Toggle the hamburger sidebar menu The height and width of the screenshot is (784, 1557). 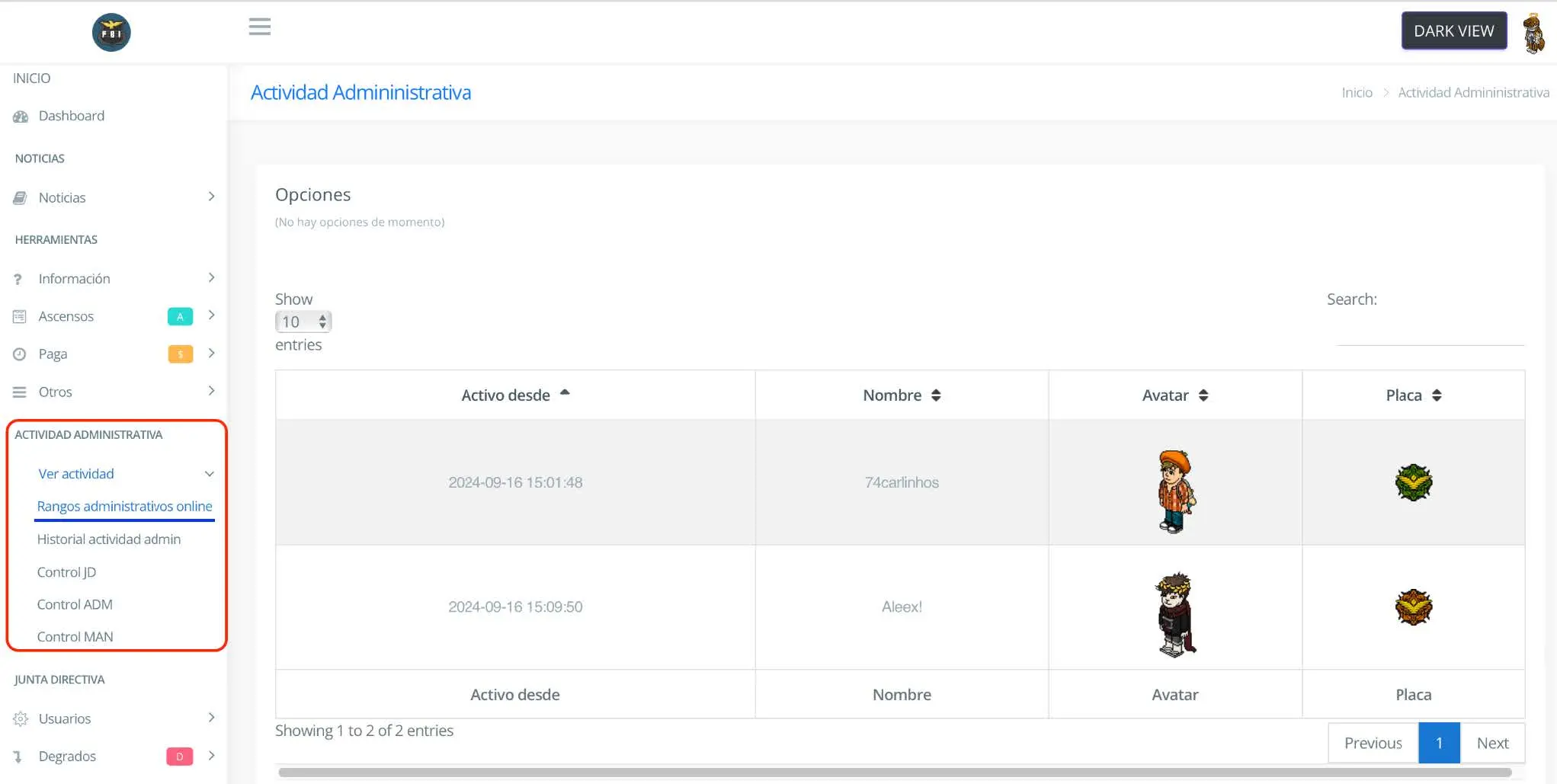click(259, 27)
